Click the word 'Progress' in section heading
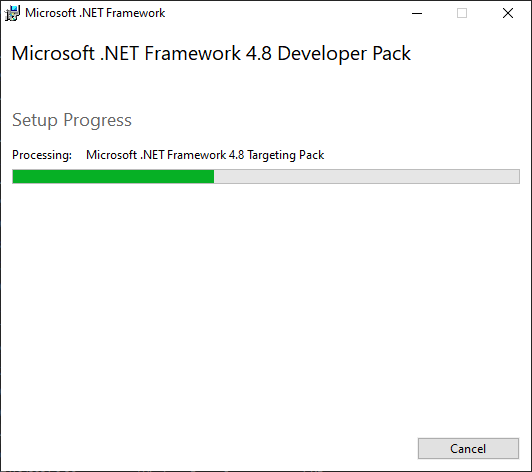The width and height of the screenshot is (532, 472). (97, 120)
